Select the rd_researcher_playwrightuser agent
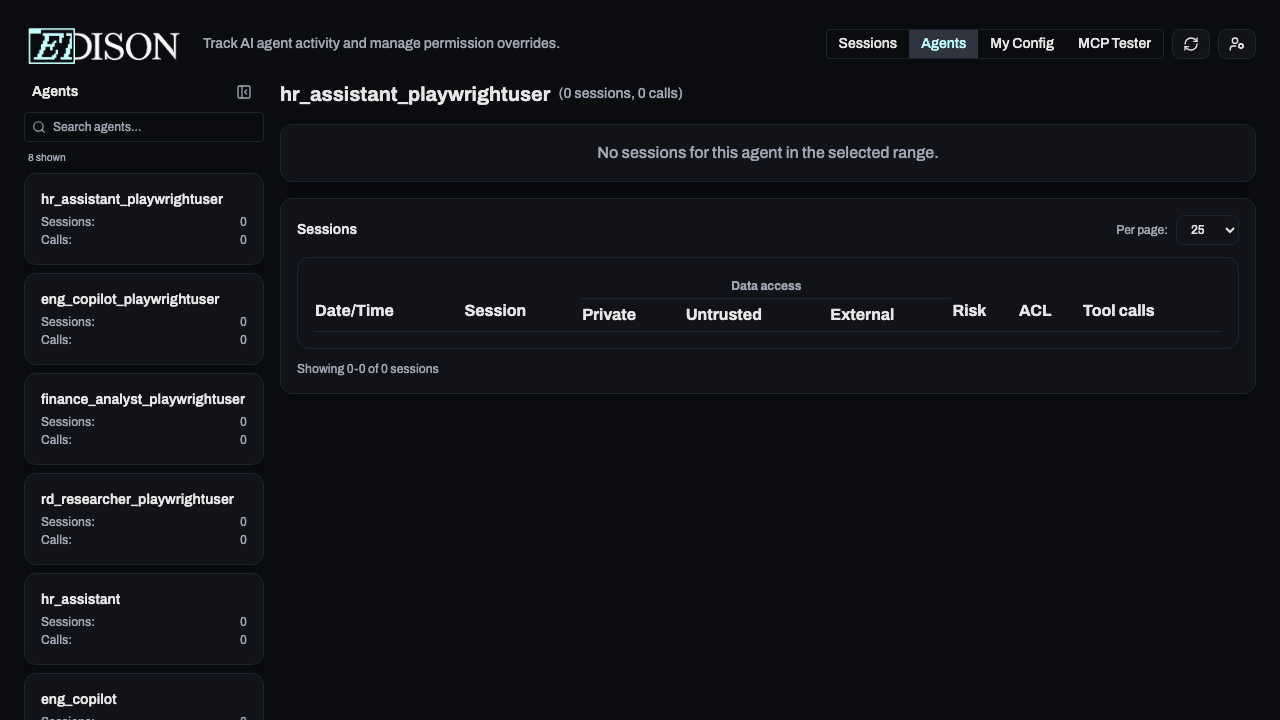1280x720 pixels. pyautogui.click(x=144, y=518)
